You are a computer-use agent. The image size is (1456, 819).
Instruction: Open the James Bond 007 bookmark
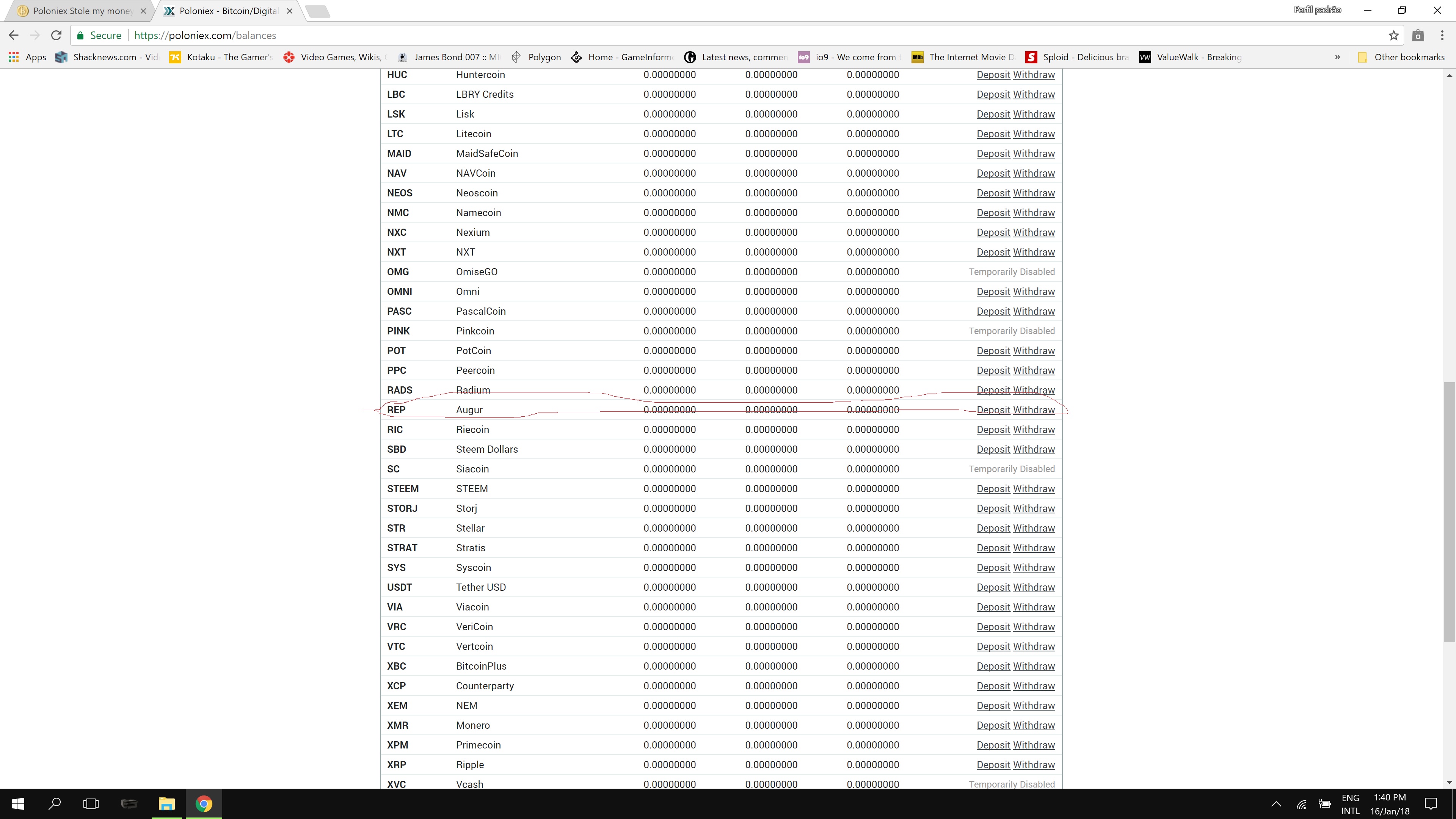coord(449,57)
